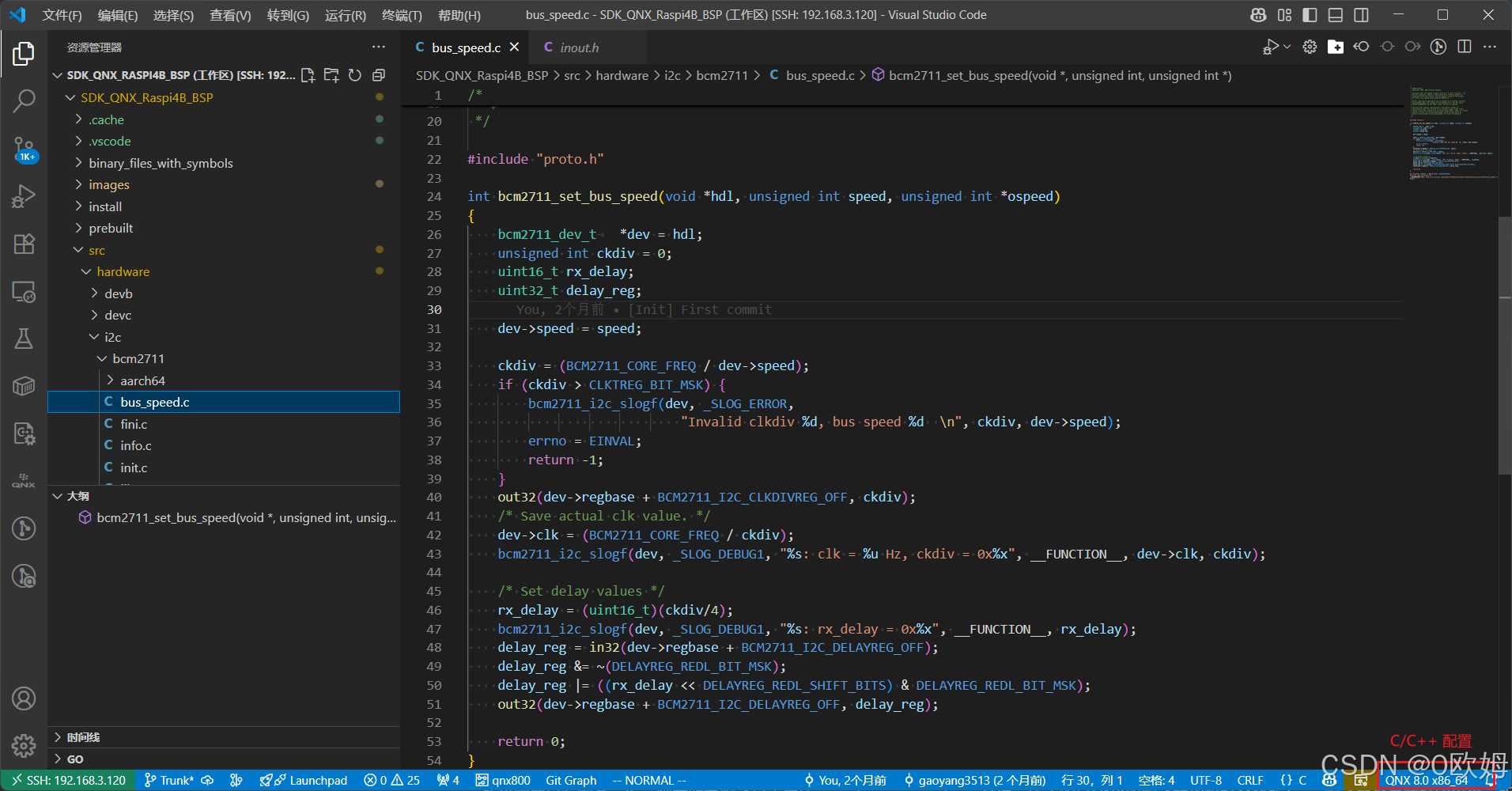This screenshot has width=1512, height=791.
Task: Open 查看(V) menu
Action: click(230, 15)
